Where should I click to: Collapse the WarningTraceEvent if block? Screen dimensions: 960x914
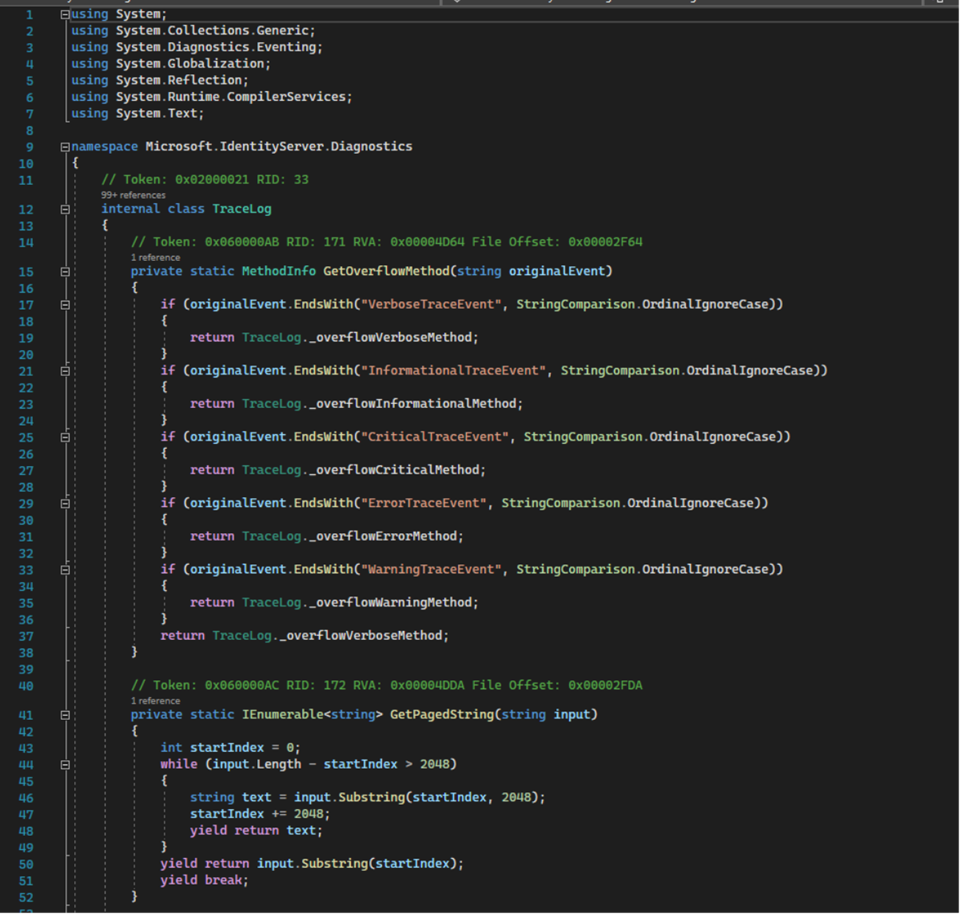[x=64, y=569]
